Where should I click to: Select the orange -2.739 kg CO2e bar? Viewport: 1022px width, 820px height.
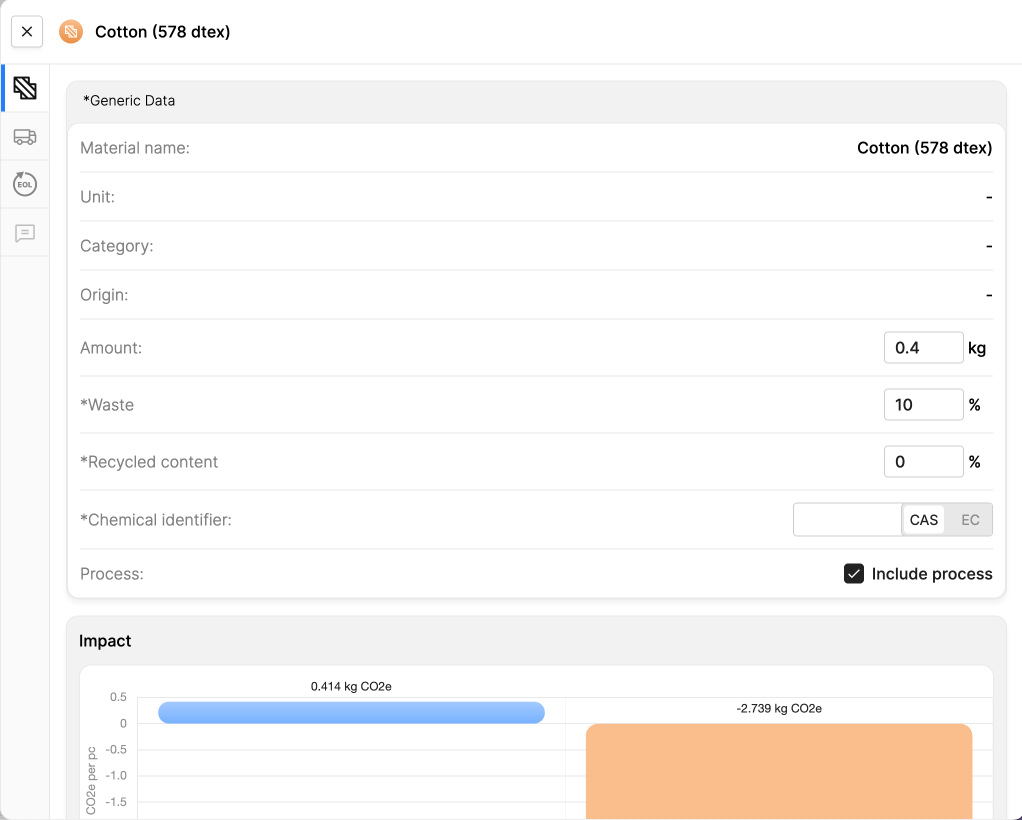pos(779,770)
